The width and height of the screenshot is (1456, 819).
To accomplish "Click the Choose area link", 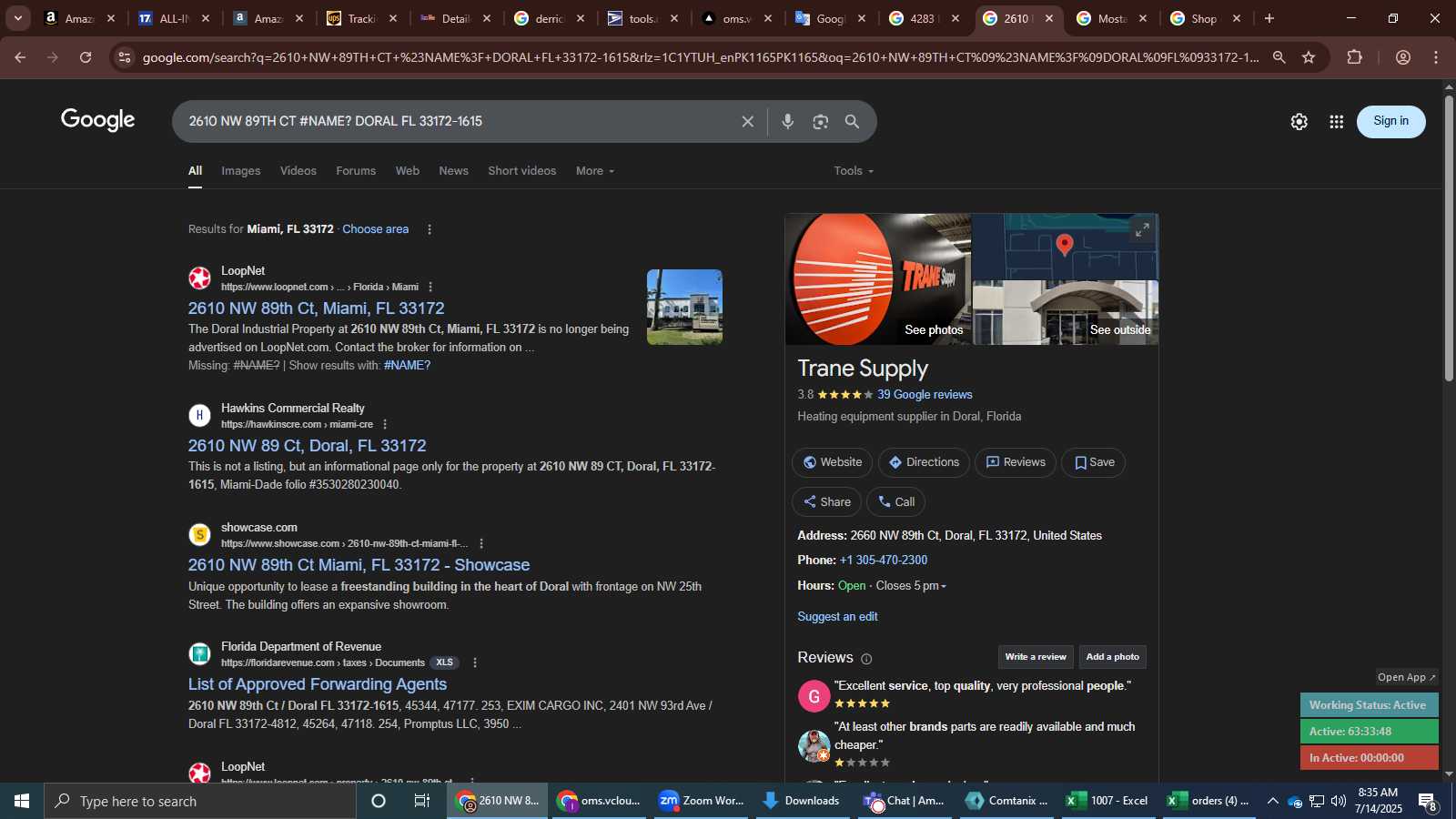I will pos(375,229).
